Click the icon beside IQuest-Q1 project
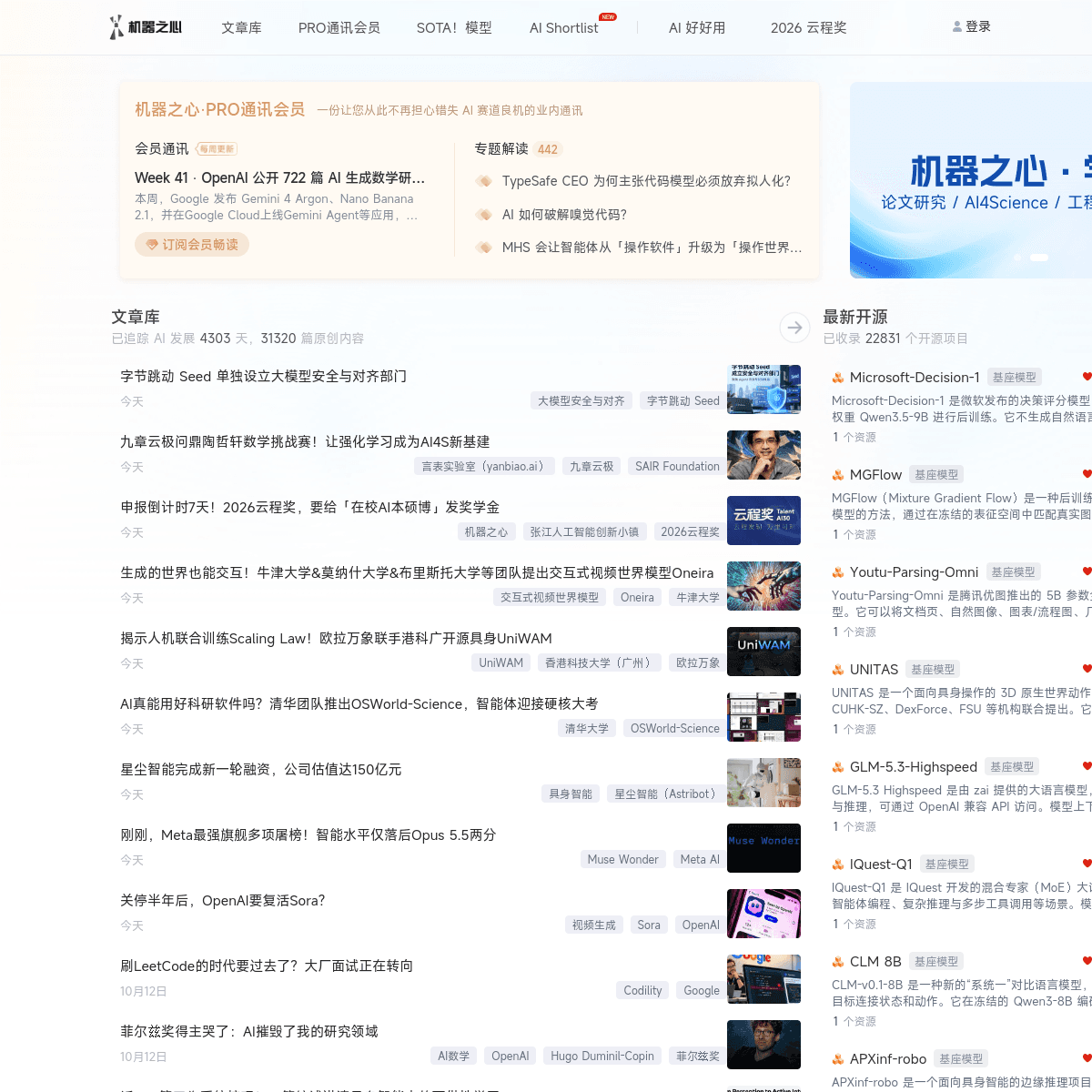The width and height of the screenshot is (1092, 1092). coord(838,864)
